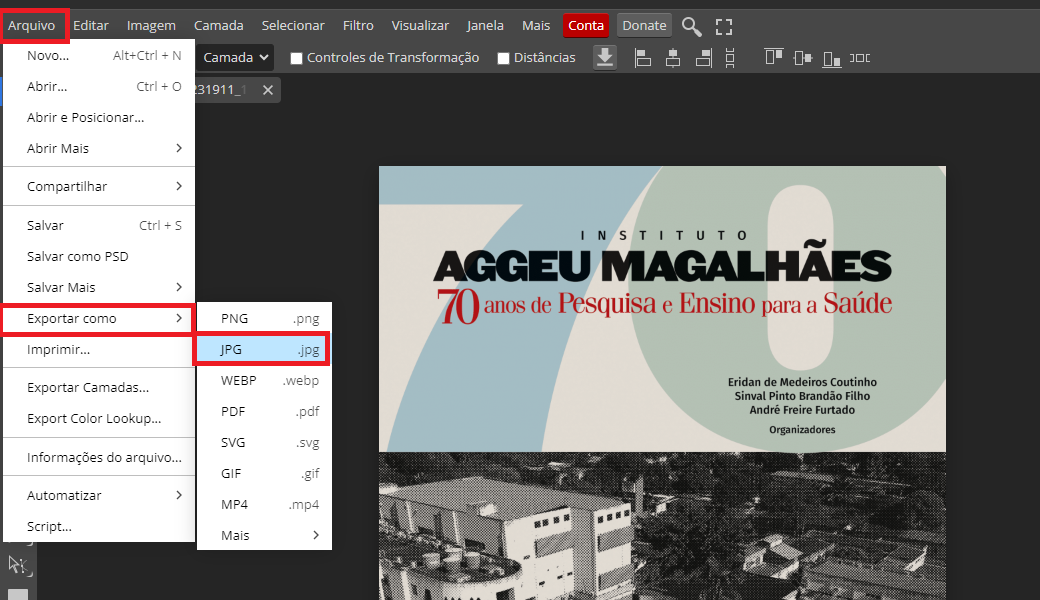Screen dimensions: 1040x600
Task: Open the Camada dropdown selector
Action: point(235,58)
